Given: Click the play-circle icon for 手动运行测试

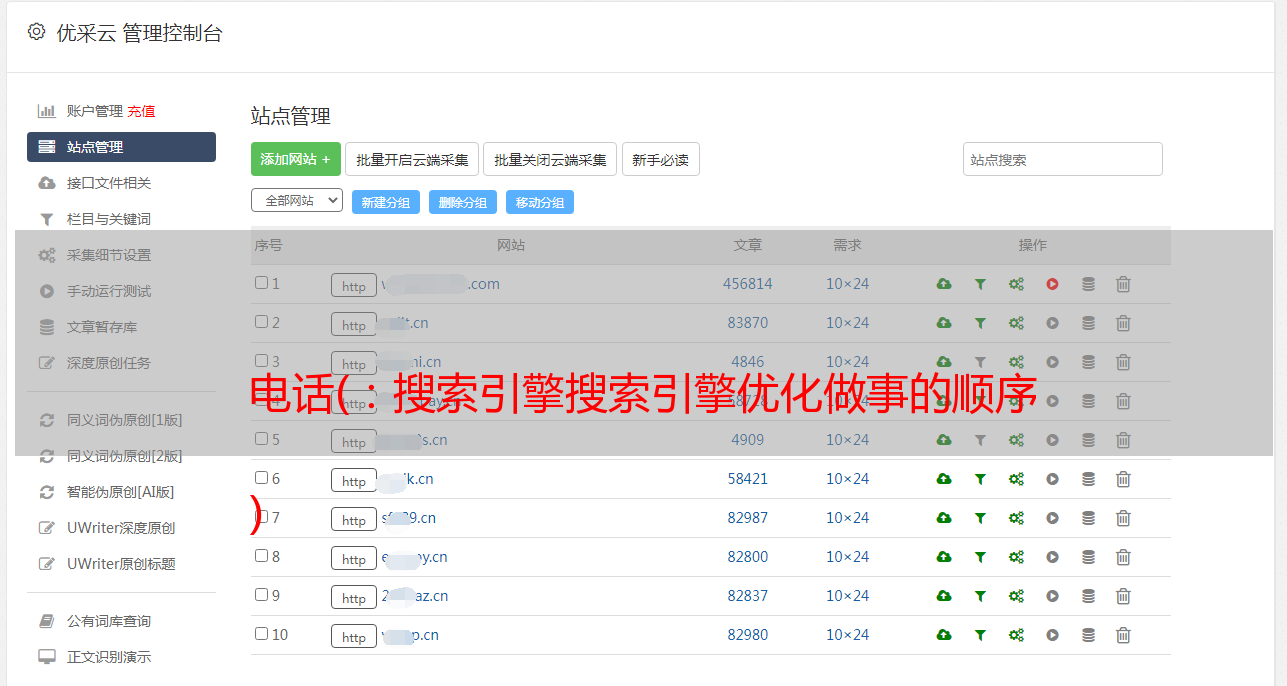Looking at the screenshot, I should pyautogui.click(x=46, y=291).
